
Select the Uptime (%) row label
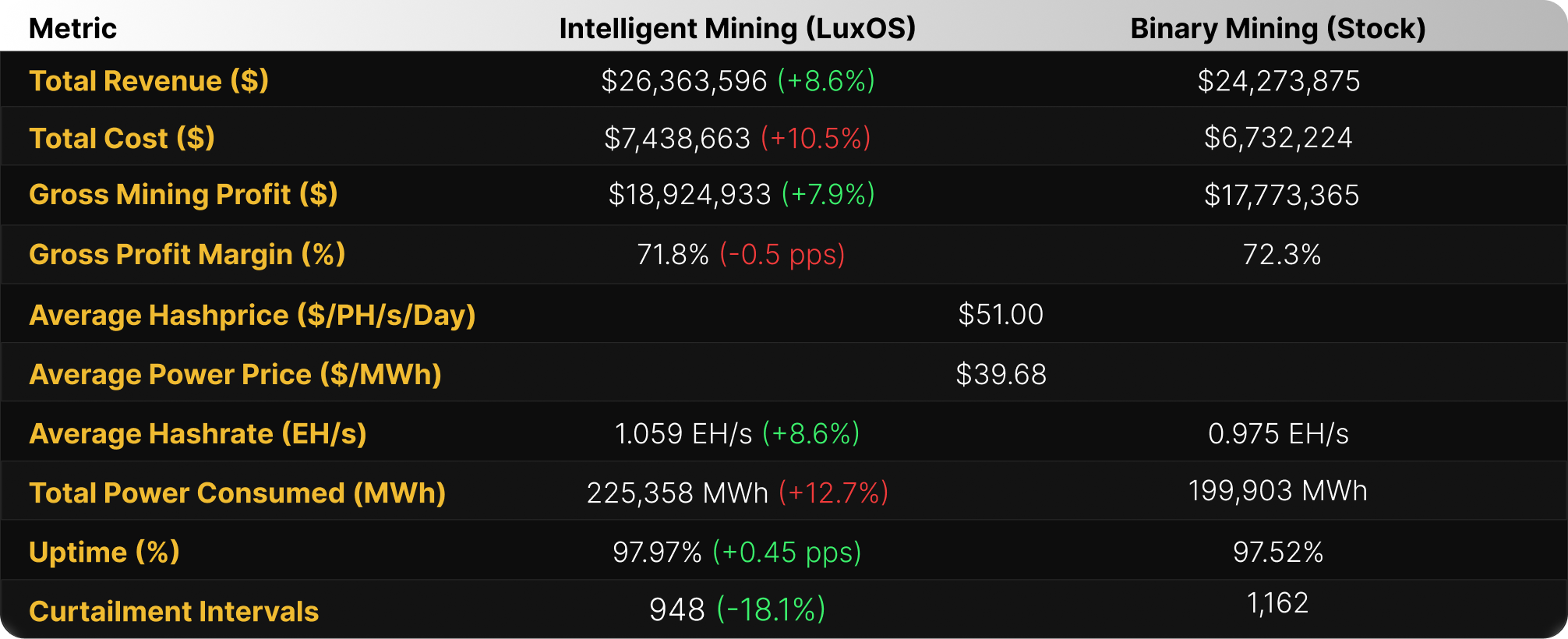point(104,553)
